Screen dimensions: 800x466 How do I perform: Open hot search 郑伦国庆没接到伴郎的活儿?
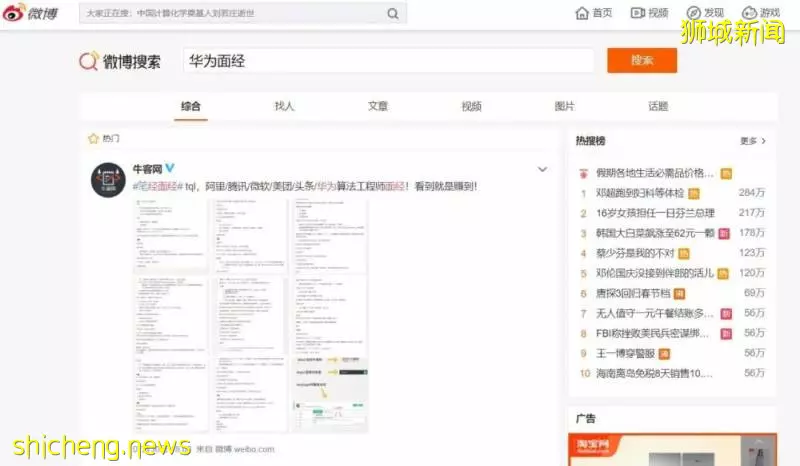coord(655,273)
